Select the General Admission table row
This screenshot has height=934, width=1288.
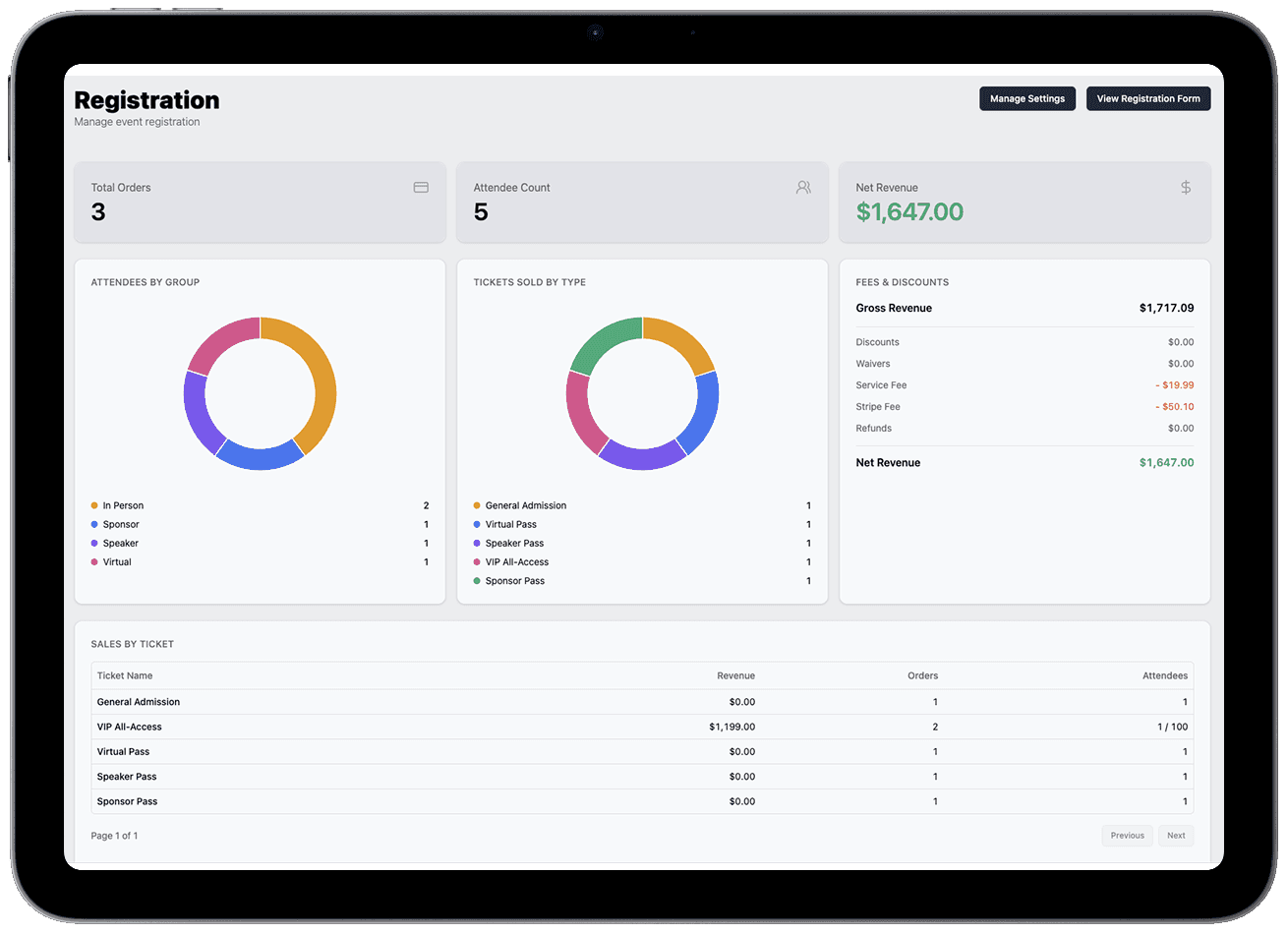pos(642,702)
